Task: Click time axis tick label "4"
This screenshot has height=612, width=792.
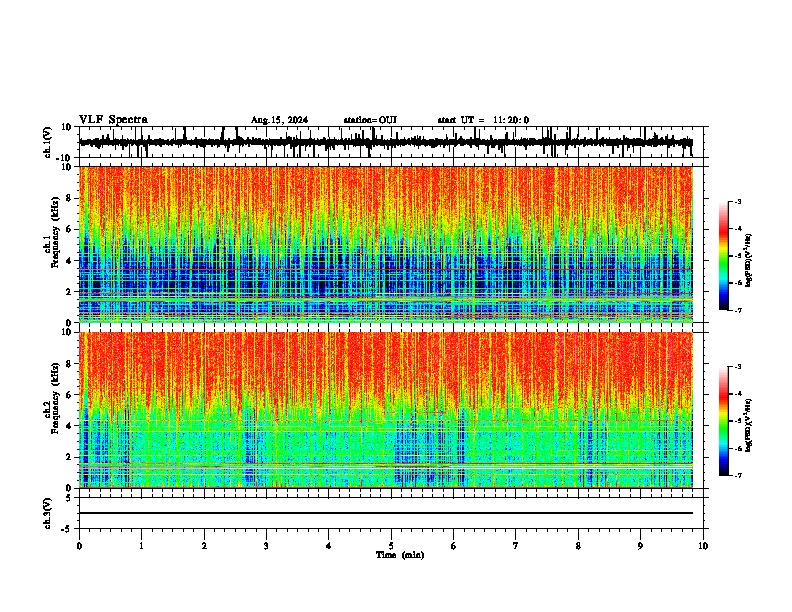Action: 329,546
